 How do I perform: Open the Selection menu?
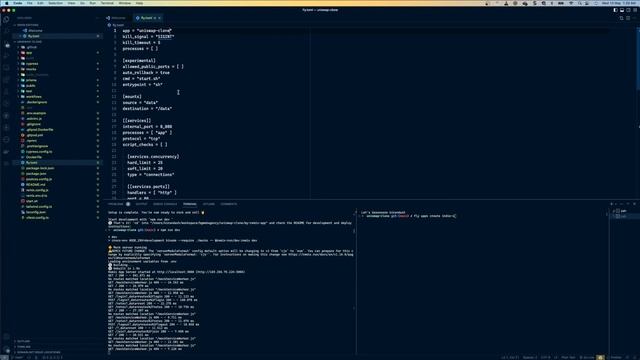click(x=56, y=3)
